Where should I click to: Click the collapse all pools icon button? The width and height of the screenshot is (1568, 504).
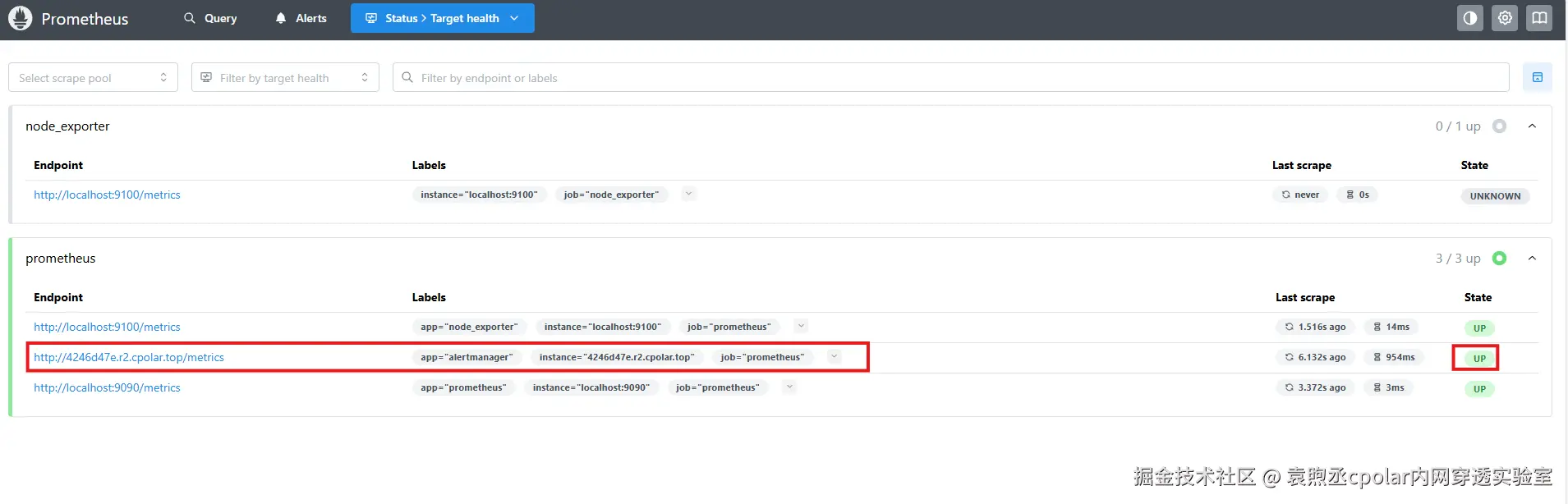click(1538, 77)
